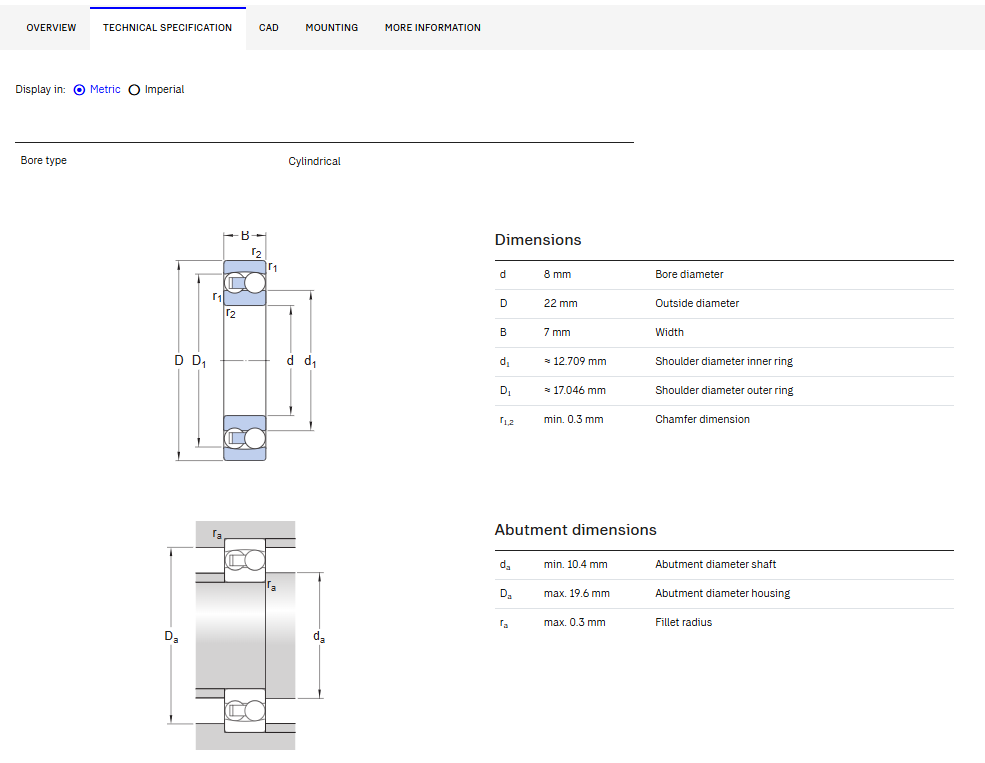Switch to the CAD tab

tap(269, 28)
